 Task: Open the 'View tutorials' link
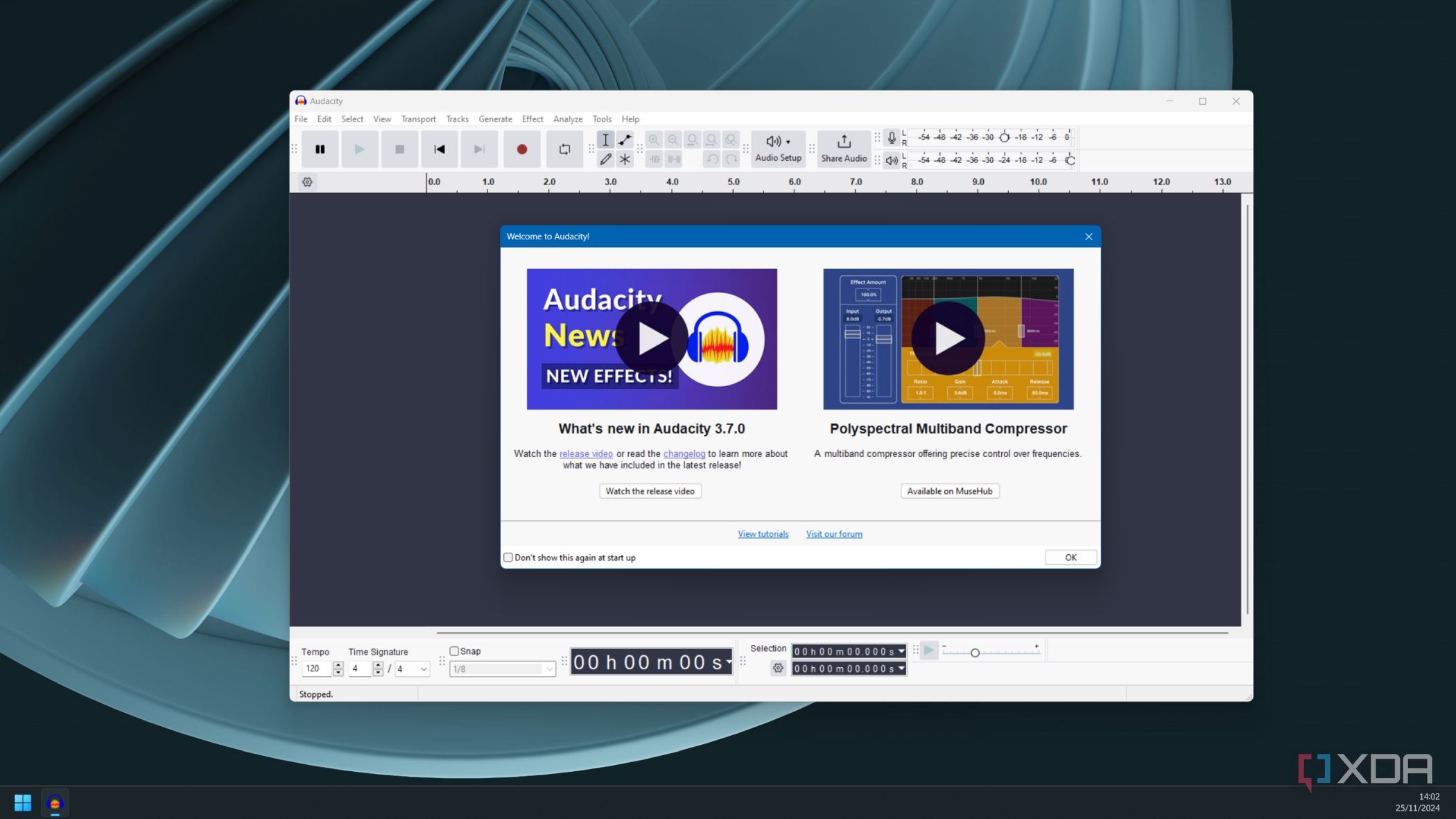(763, 534)
